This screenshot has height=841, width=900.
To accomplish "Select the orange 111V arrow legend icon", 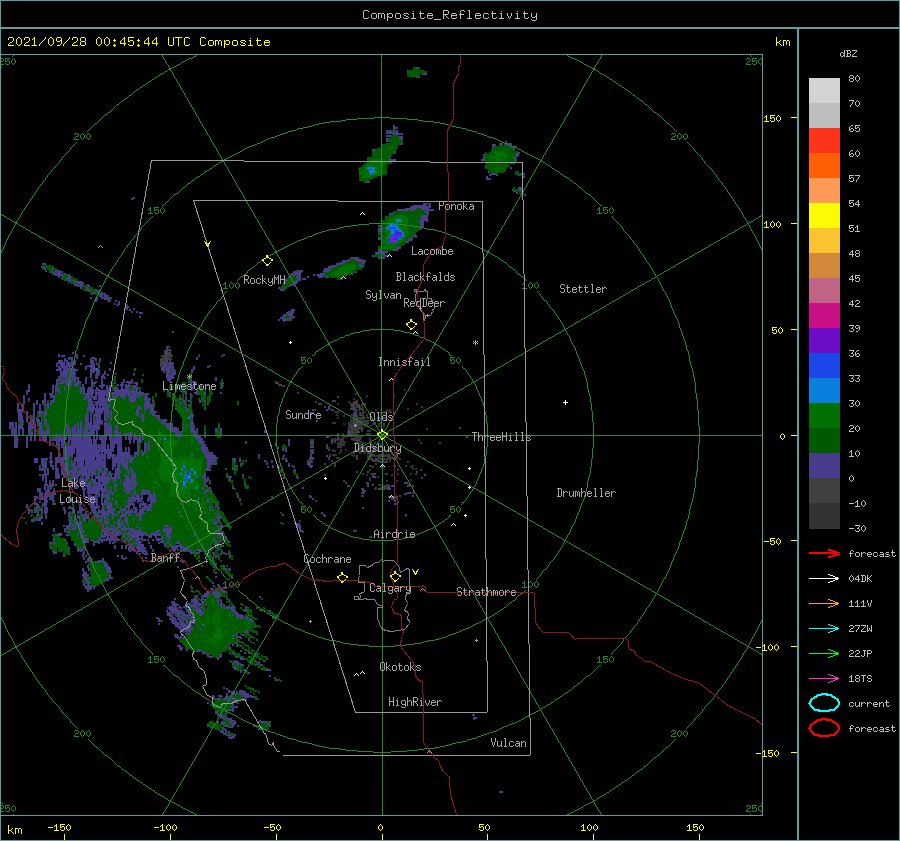I will point(824,603).
